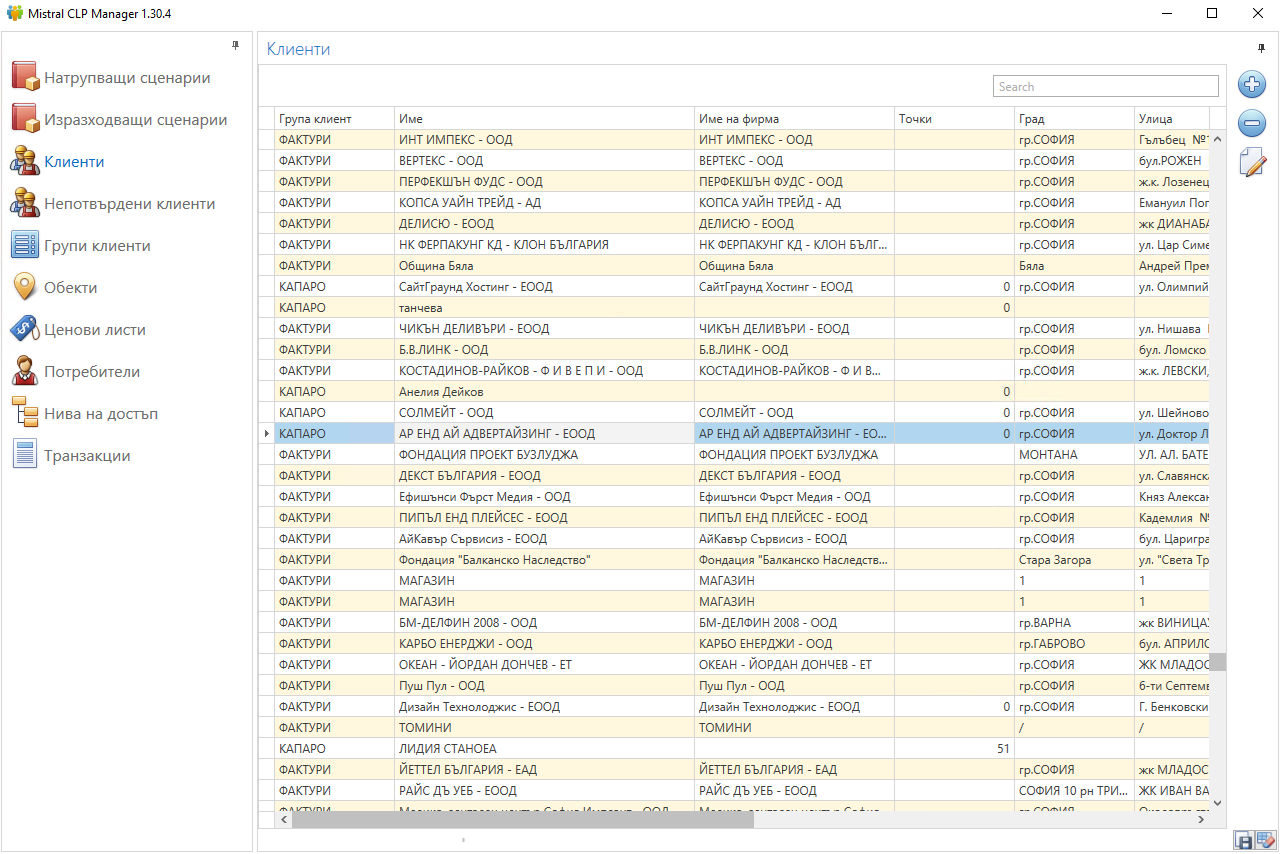Screen dimensions: 1281x854
Task: Unpin the left navigation panel
Action: click(x=237, y=45)
